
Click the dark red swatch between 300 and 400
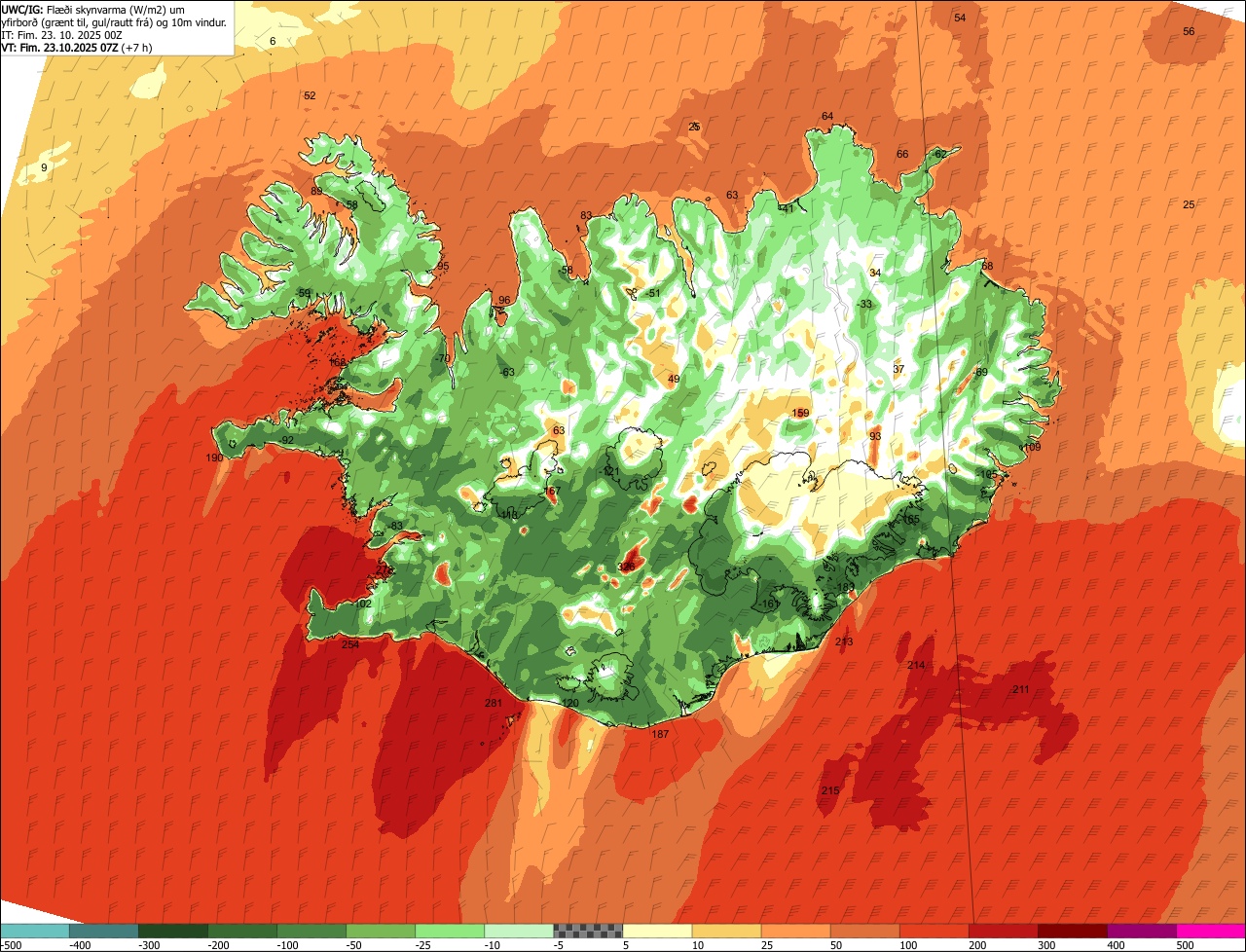(x=1072, y=931)
